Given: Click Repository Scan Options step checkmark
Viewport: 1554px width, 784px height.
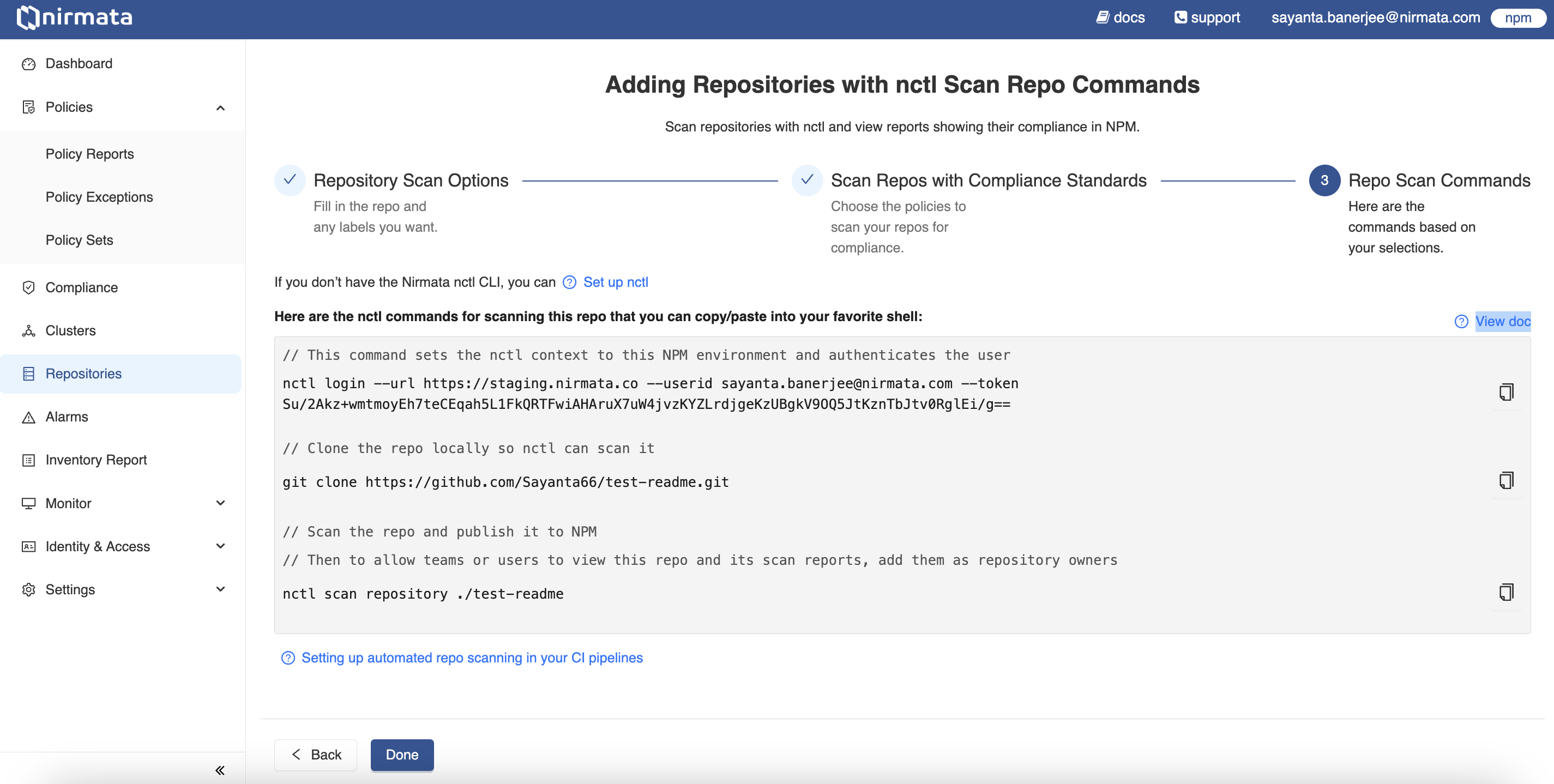Looking at the screenshot, I should tap(290, 180).
